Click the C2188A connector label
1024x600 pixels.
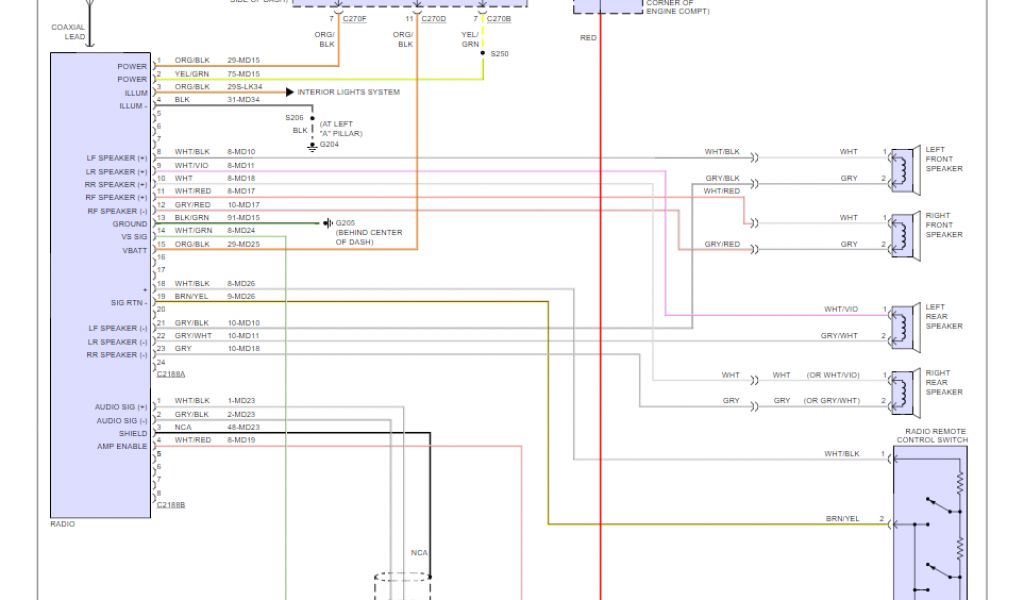171,374
